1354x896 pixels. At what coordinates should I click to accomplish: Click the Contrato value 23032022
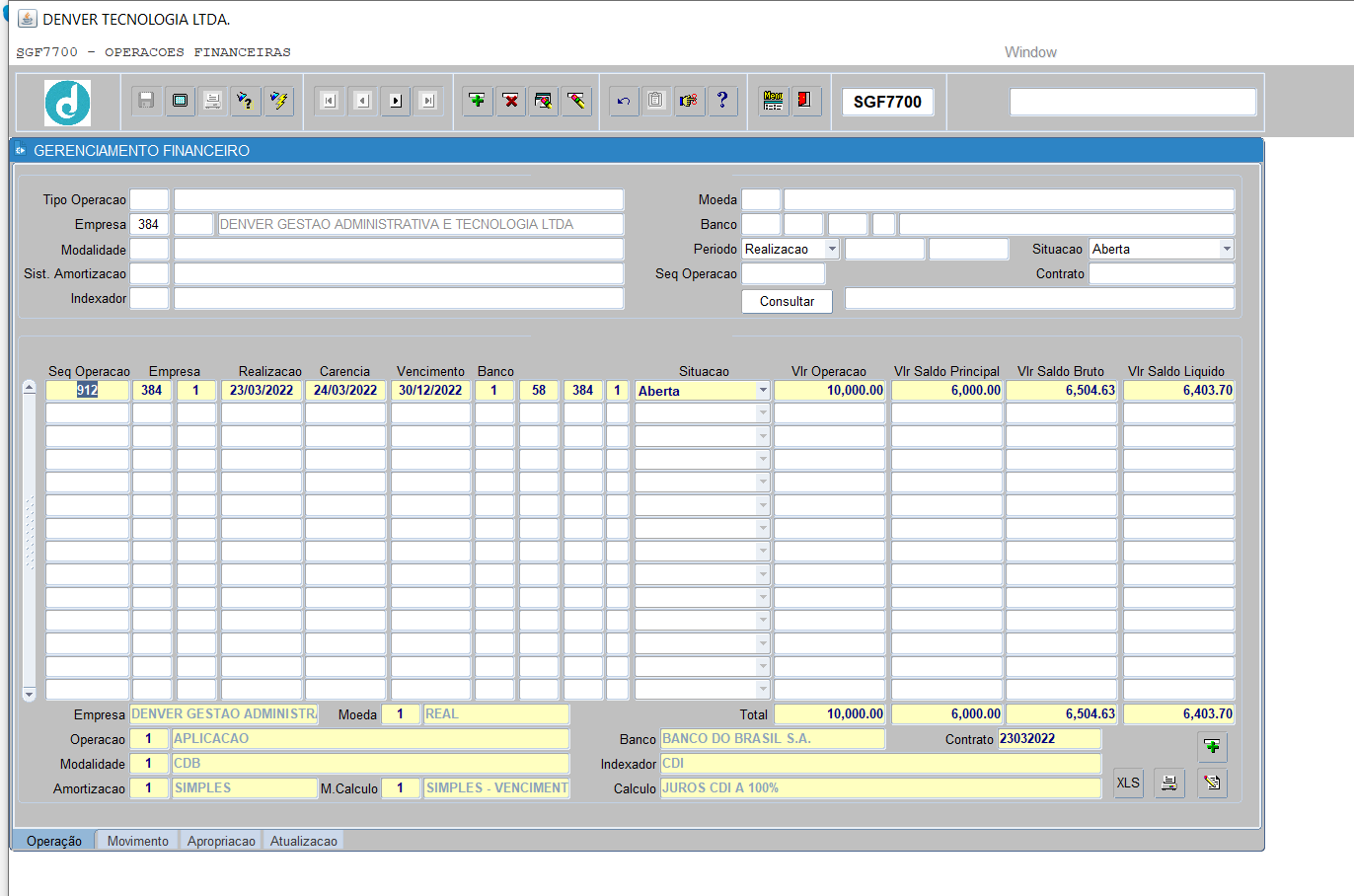[x=1049, y=738]
